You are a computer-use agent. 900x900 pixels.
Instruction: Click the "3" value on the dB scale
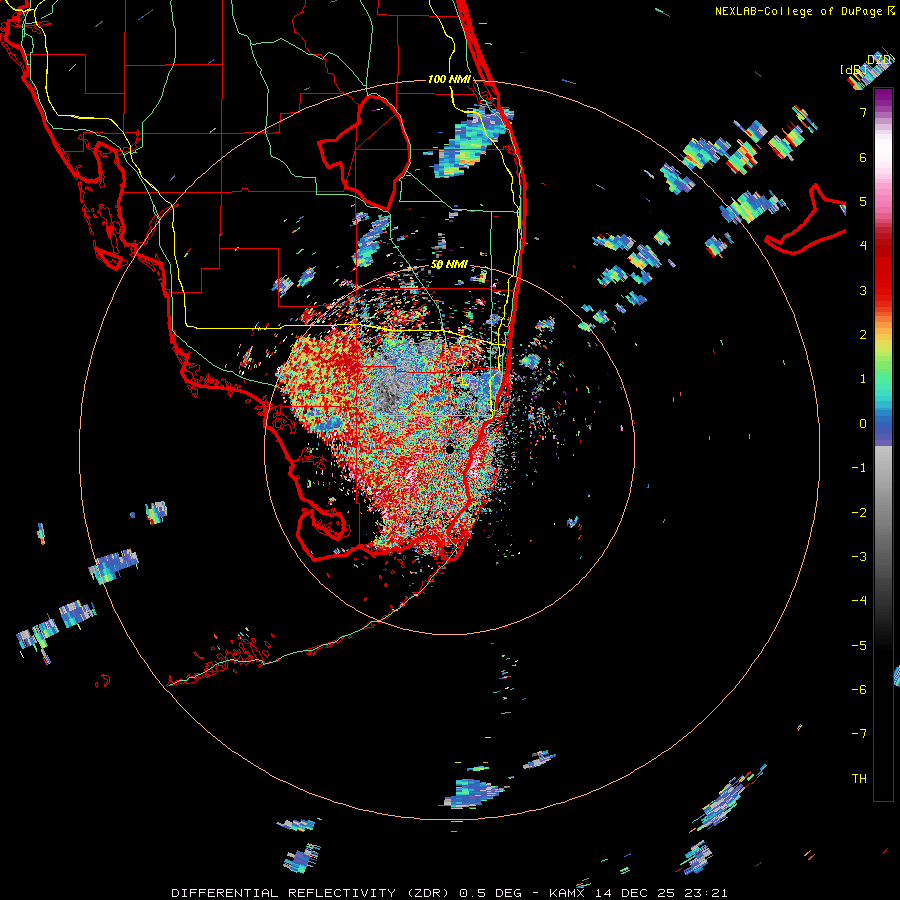pyautogui.click(x=863, y=290)
